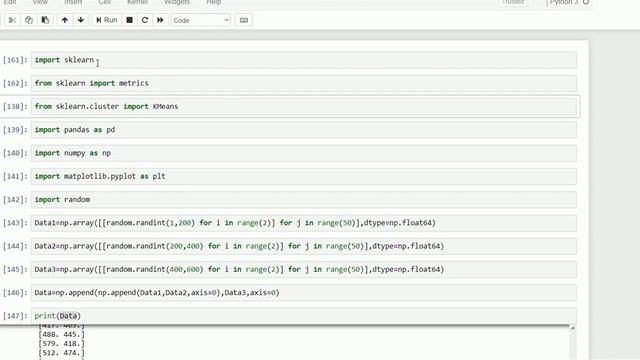Select the sklearn.cluster import KMeans cell
Image resolution: width=640 pixels, height=360 pixels.
tap(304, 107)
